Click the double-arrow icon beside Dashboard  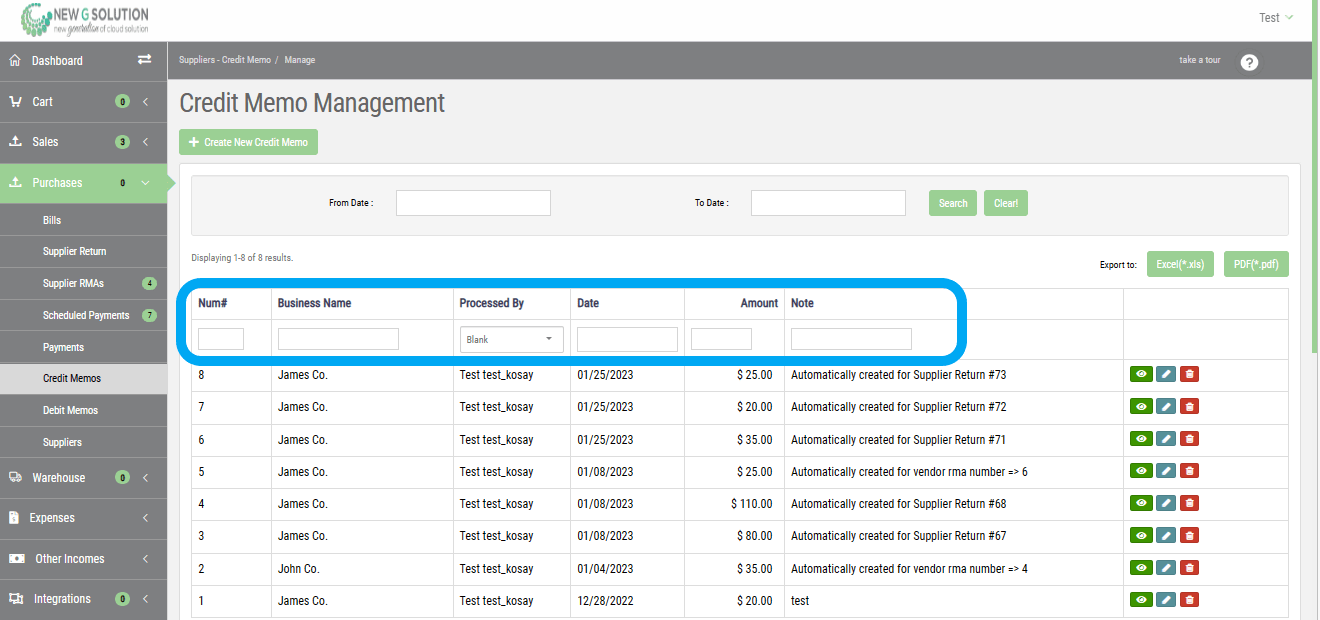click(x=143, y=59)
